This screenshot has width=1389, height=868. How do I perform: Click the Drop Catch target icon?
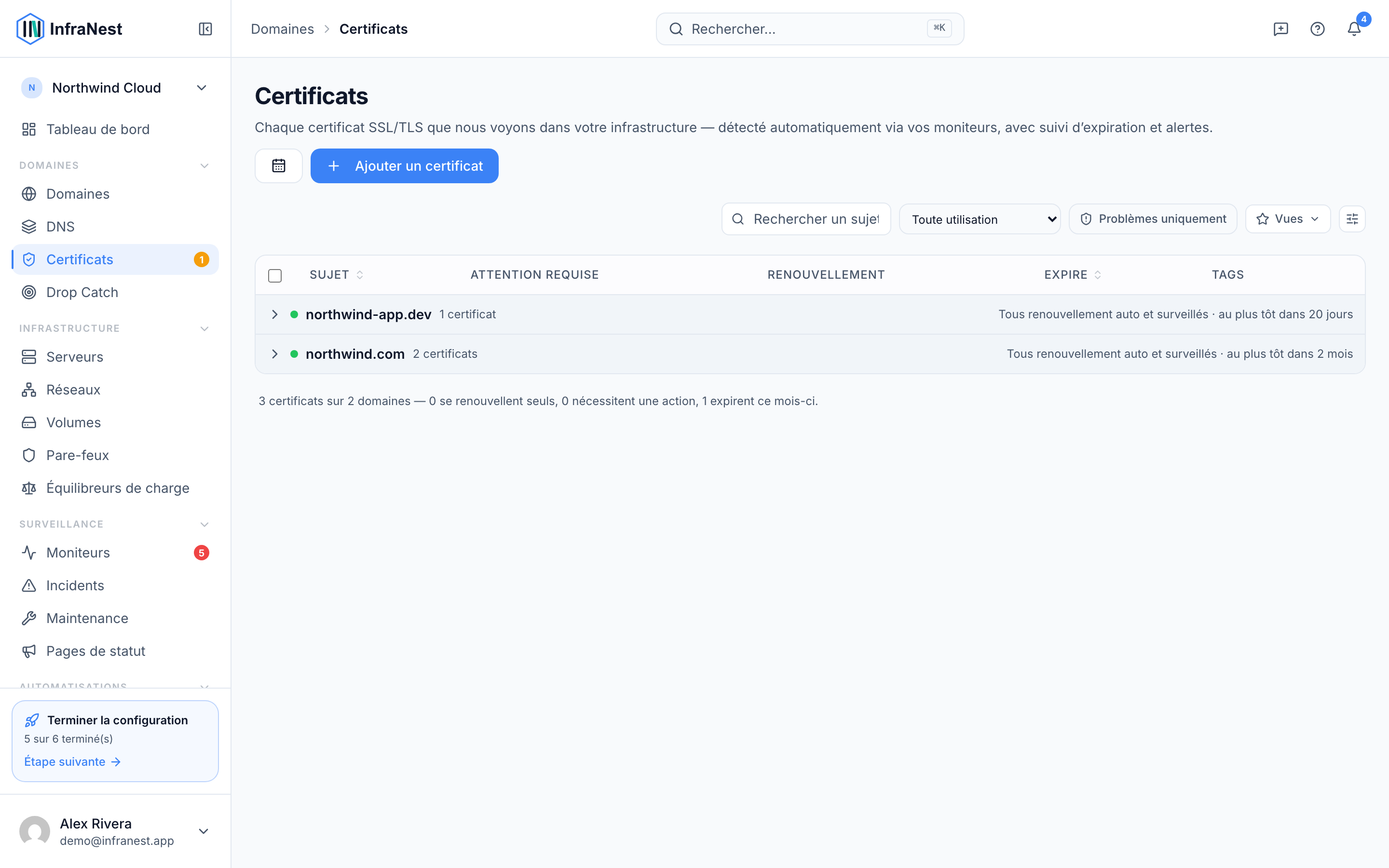pos(29,292)
